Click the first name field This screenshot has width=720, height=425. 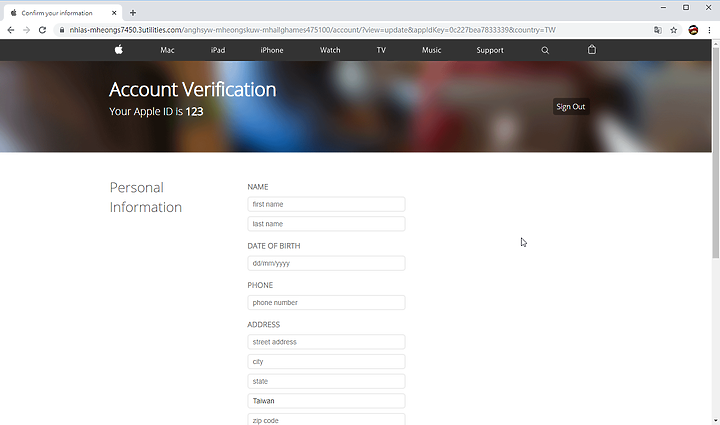326,204
